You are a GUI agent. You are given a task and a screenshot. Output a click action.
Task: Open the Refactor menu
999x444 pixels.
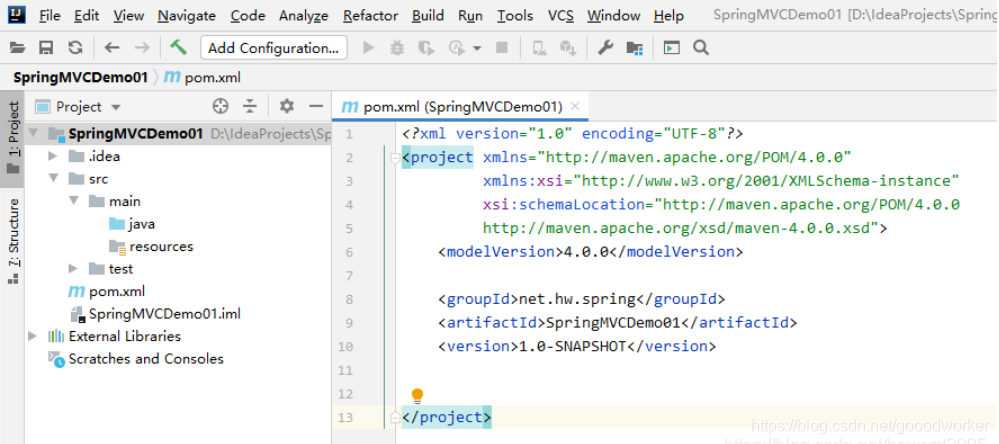click(x=370, y=15)
